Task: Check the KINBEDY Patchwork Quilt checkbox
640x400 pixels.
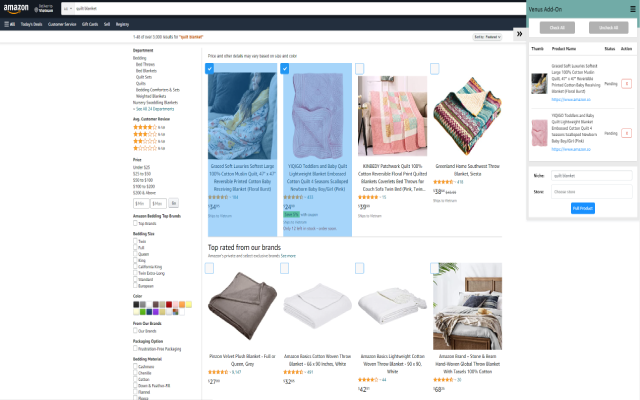Action: (x=360, y=69)
